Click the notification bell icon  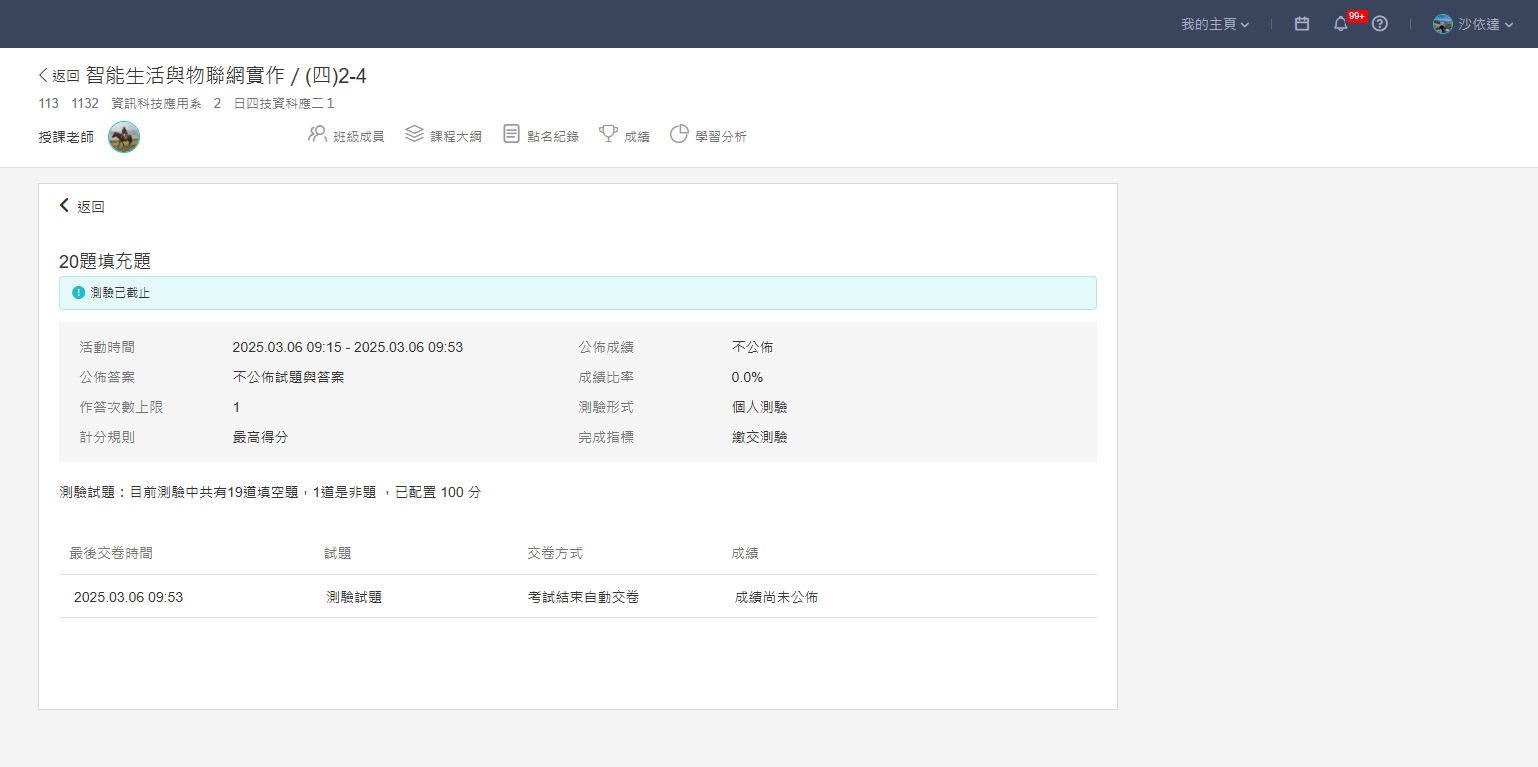point(1341,24)
